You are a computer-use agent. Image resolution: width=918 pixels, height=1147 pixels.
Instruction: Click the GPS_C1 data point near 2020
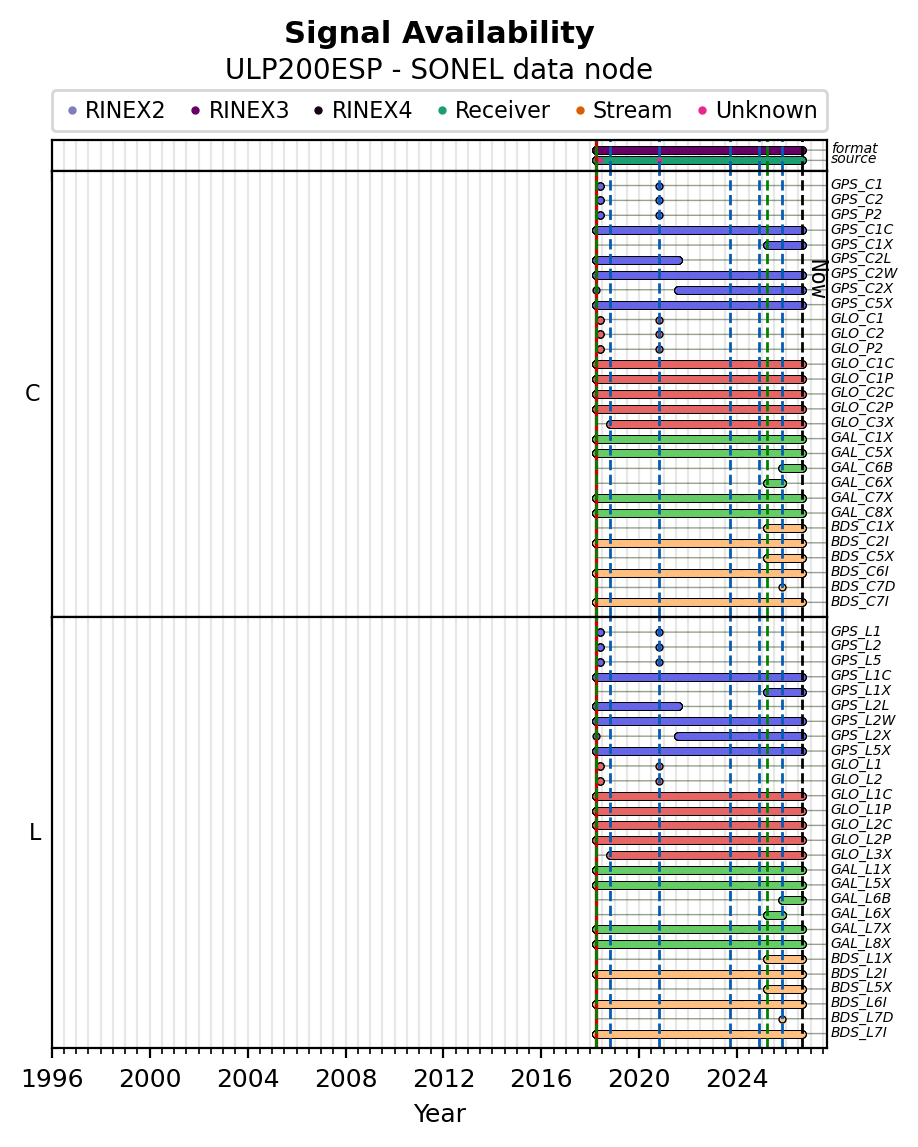click(659, 187)
